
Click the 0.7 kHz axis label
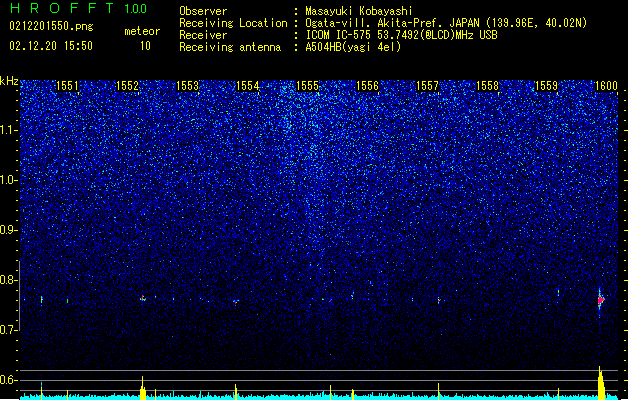(x=9, y=330)
